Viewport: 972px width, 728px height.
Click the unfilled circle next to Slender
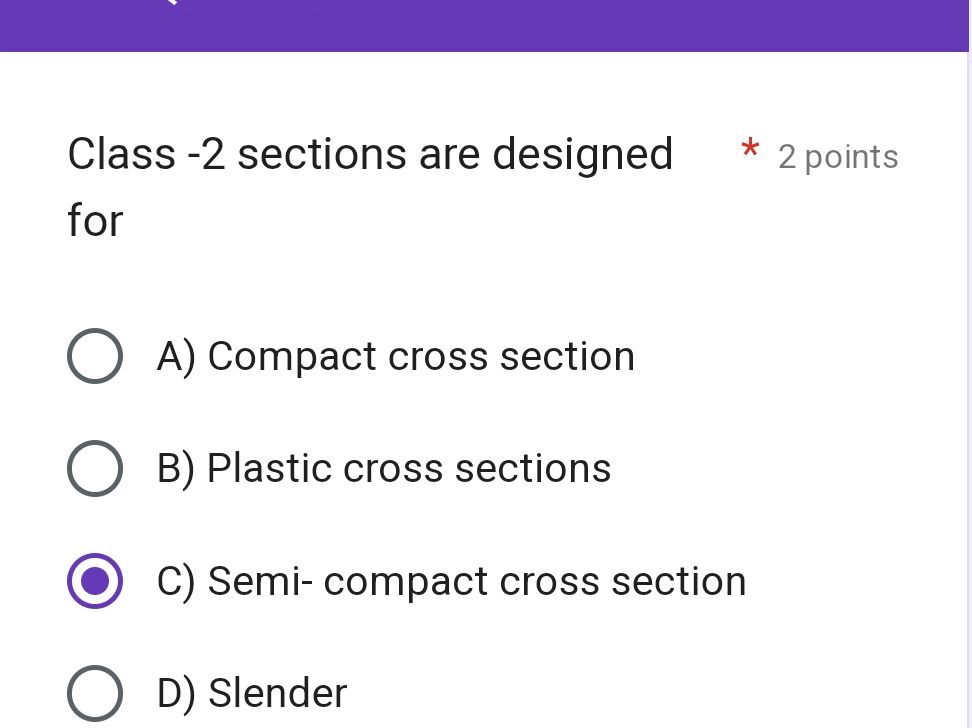[x=95, y=693]
